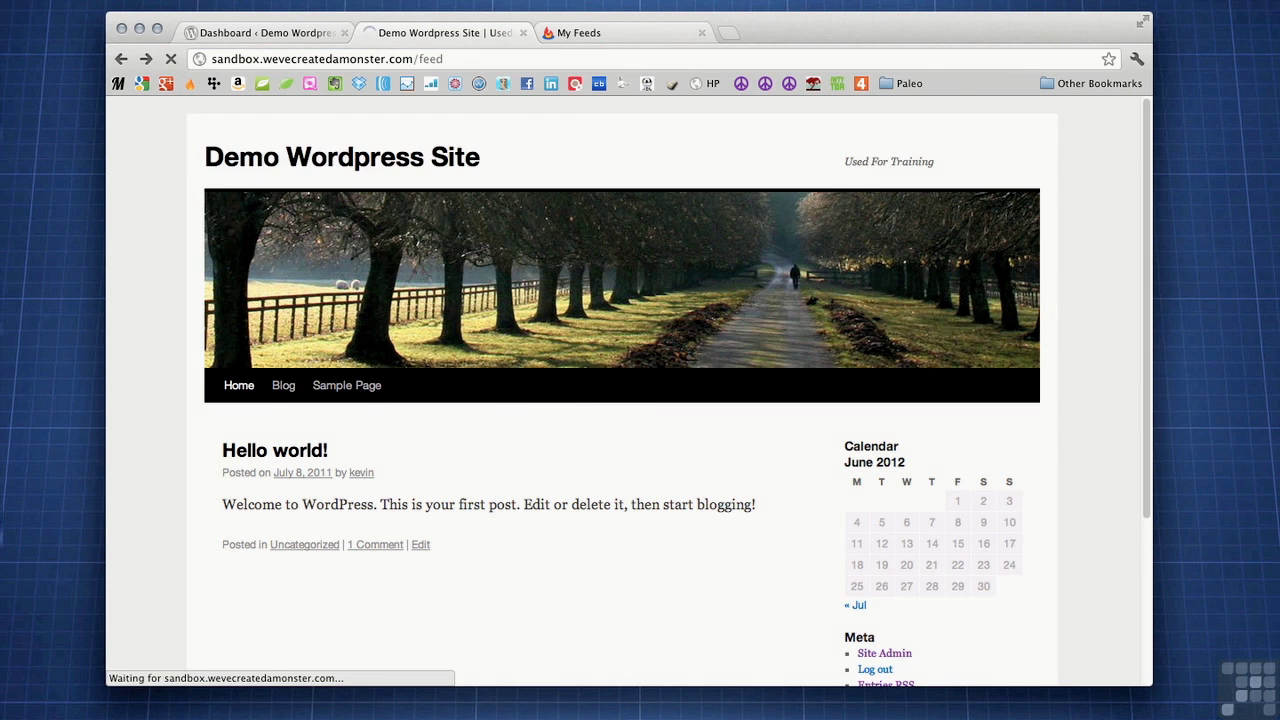The height and width of the screenshot is (720, 1280).
Task: Open the italic M bookmark icon
Action: tap(118, 84)
